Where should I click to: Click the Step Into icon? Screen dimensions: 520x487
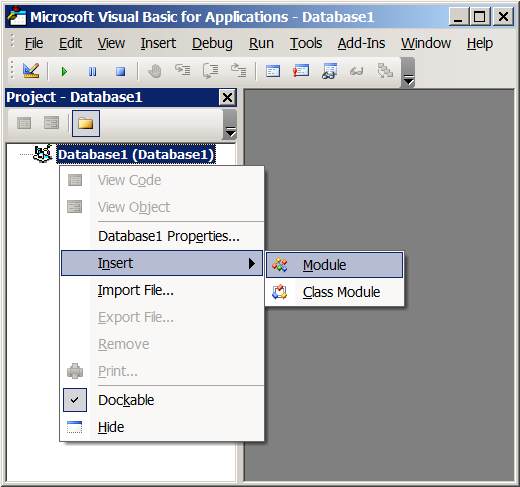tap(182, 70)
